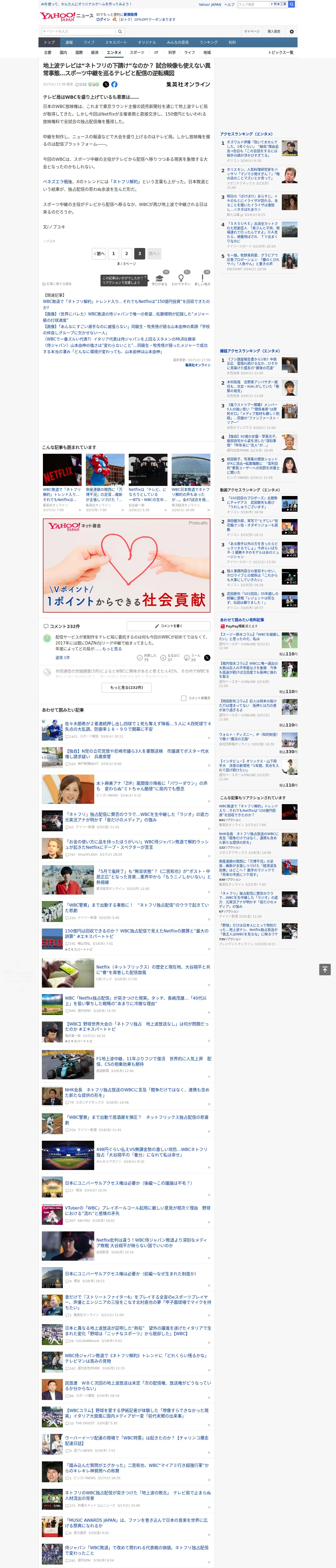This screenshot has width=336, height=1568.
Task: Open the Yahoo! JAPAN top bar link
Action: pyautogui.click(x=210, y=4)
